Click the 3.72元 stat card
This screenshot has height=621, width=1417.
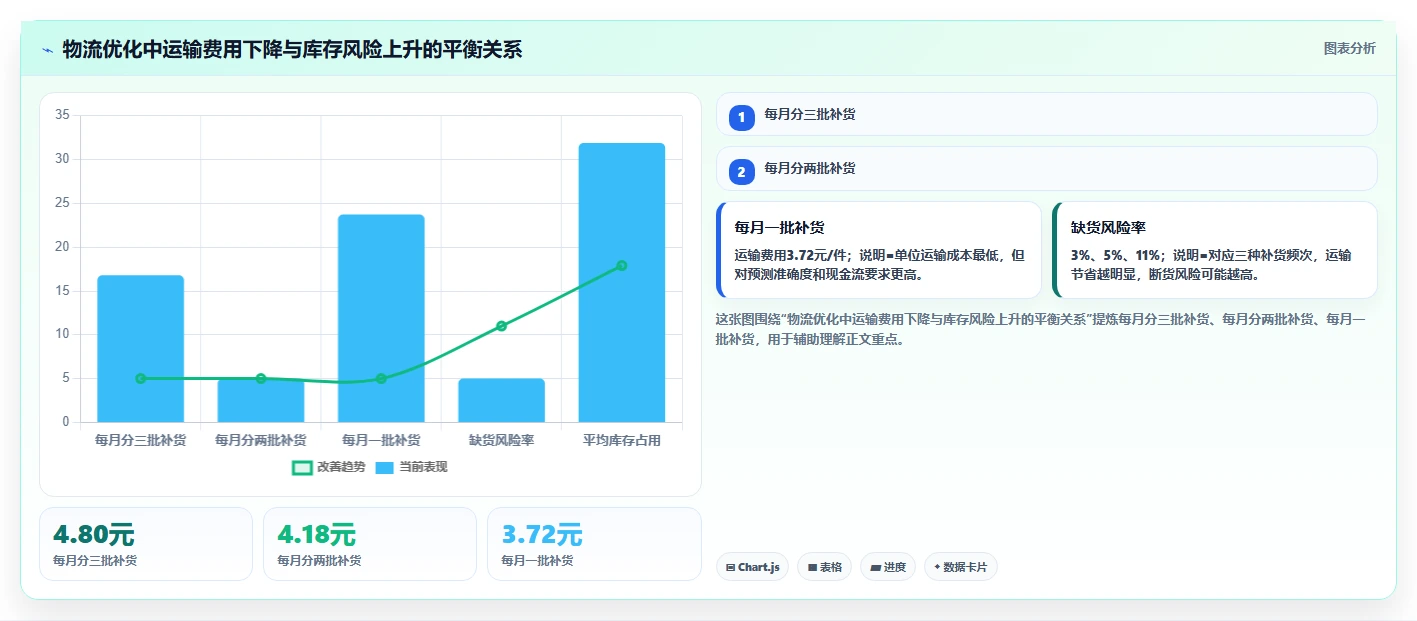594,544
